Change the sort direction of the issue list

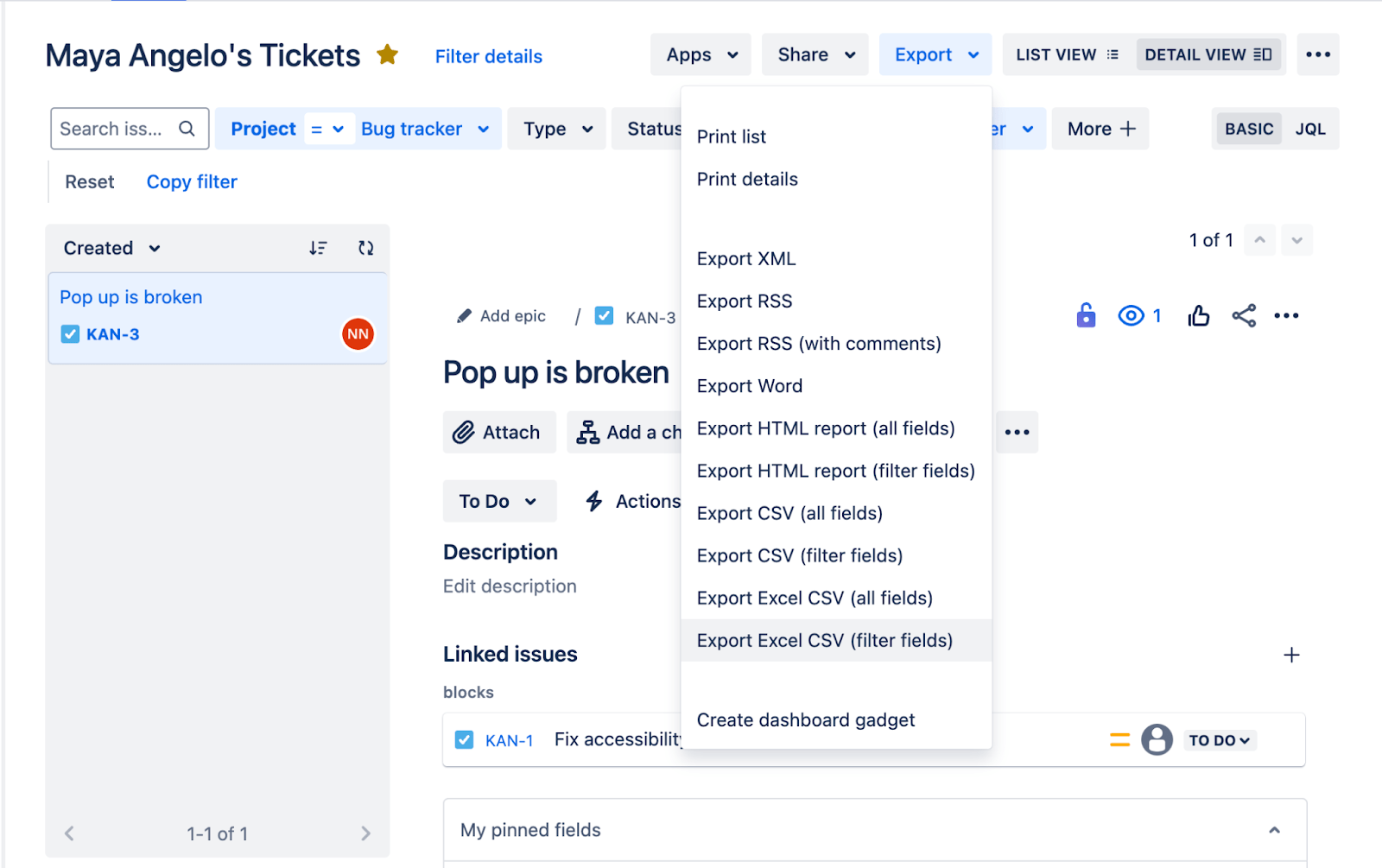[x=319, y=248]
